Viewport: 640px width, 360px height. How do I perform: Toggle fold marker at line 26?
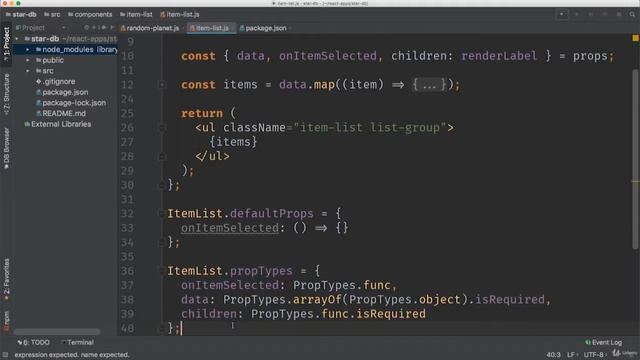coord(162,128)
